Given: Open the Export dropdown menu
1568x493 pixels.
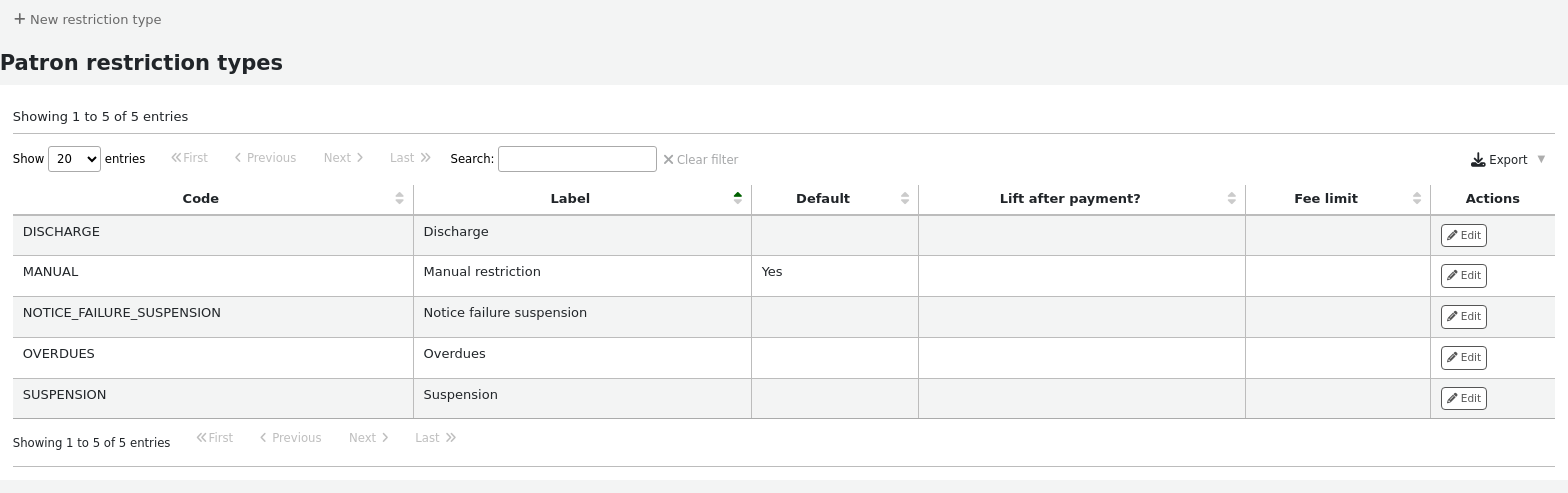Looking at the screenshot, I should point(1508,160).
